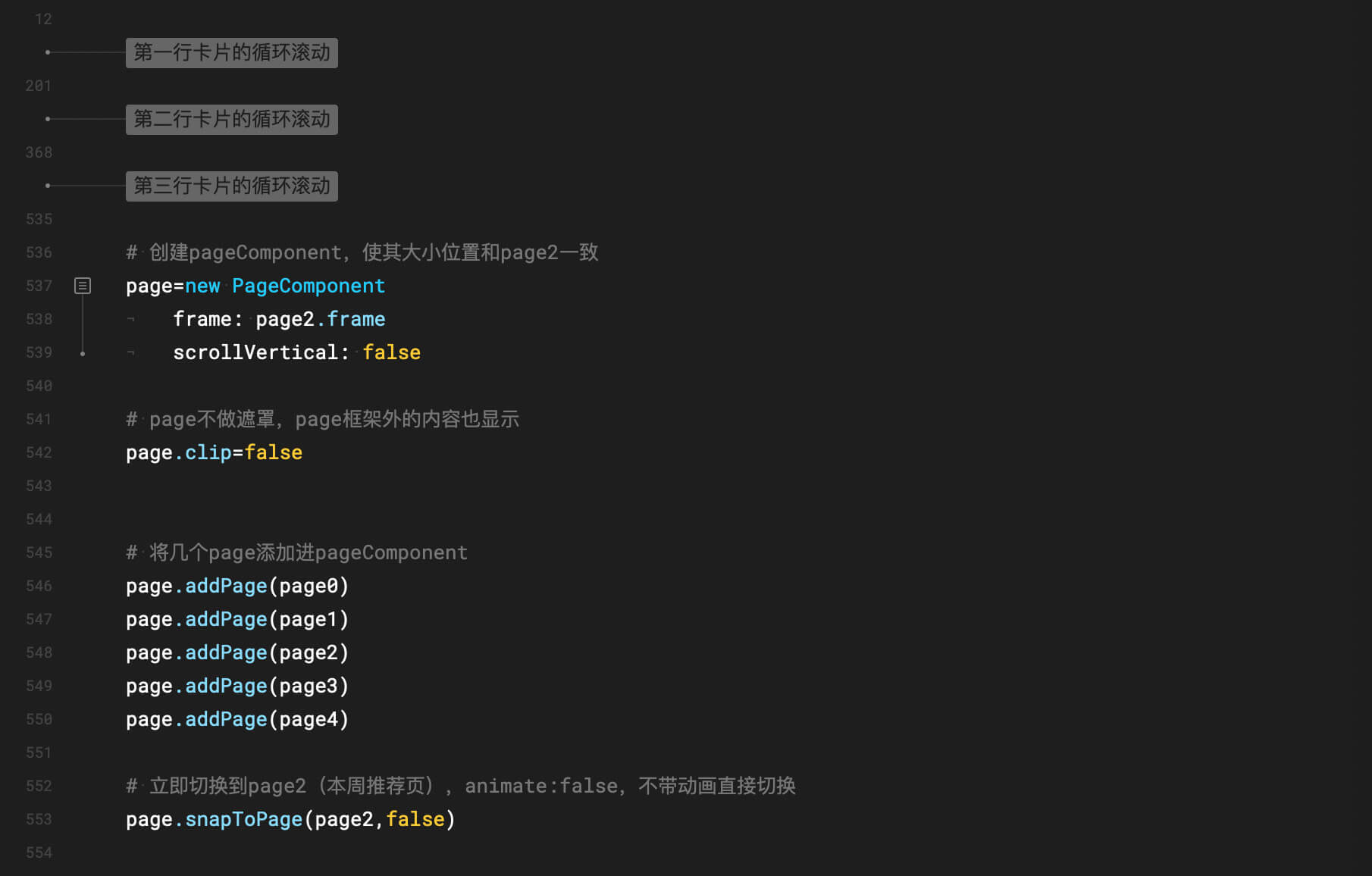Click page2.frame on line 538
Viewport: 1372px width, 876px height.
[321, 319]
